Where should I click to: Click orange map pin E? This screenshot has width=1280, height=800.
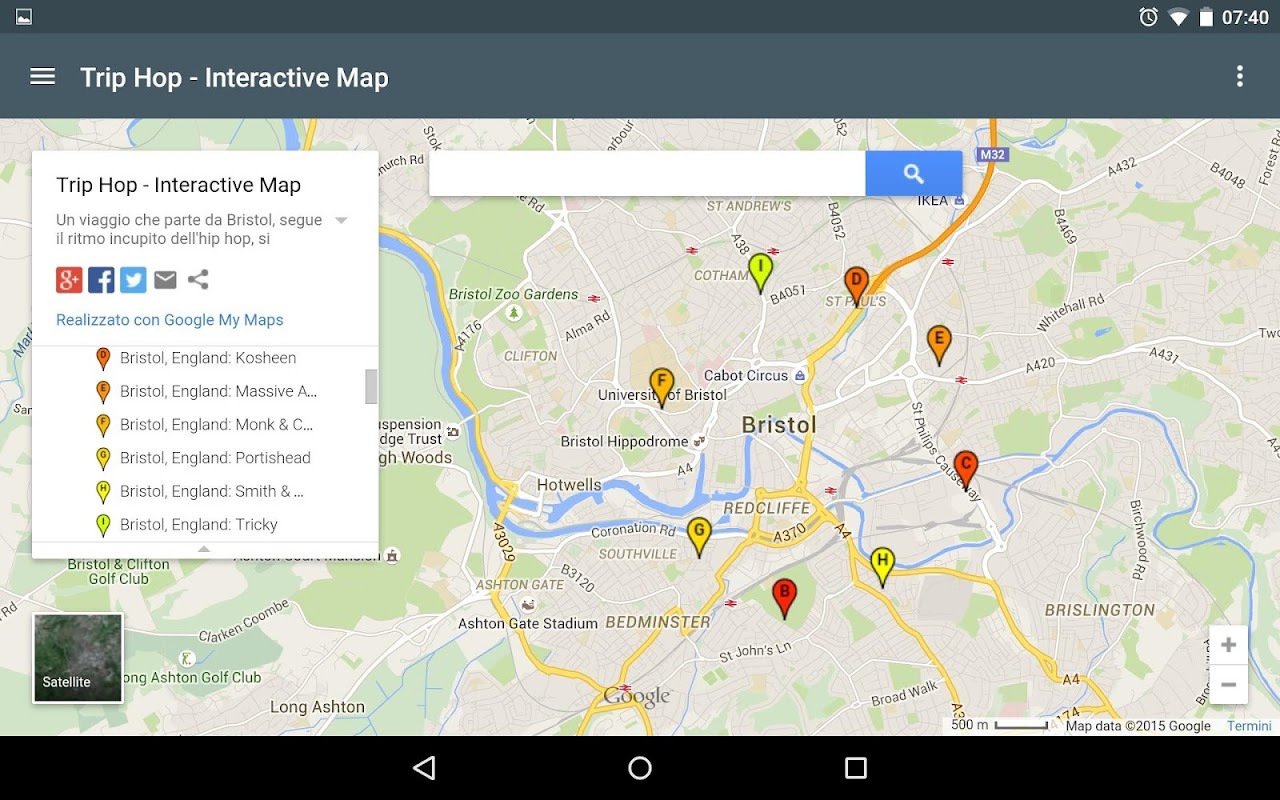pyautogui.click(x=938, y=344)
